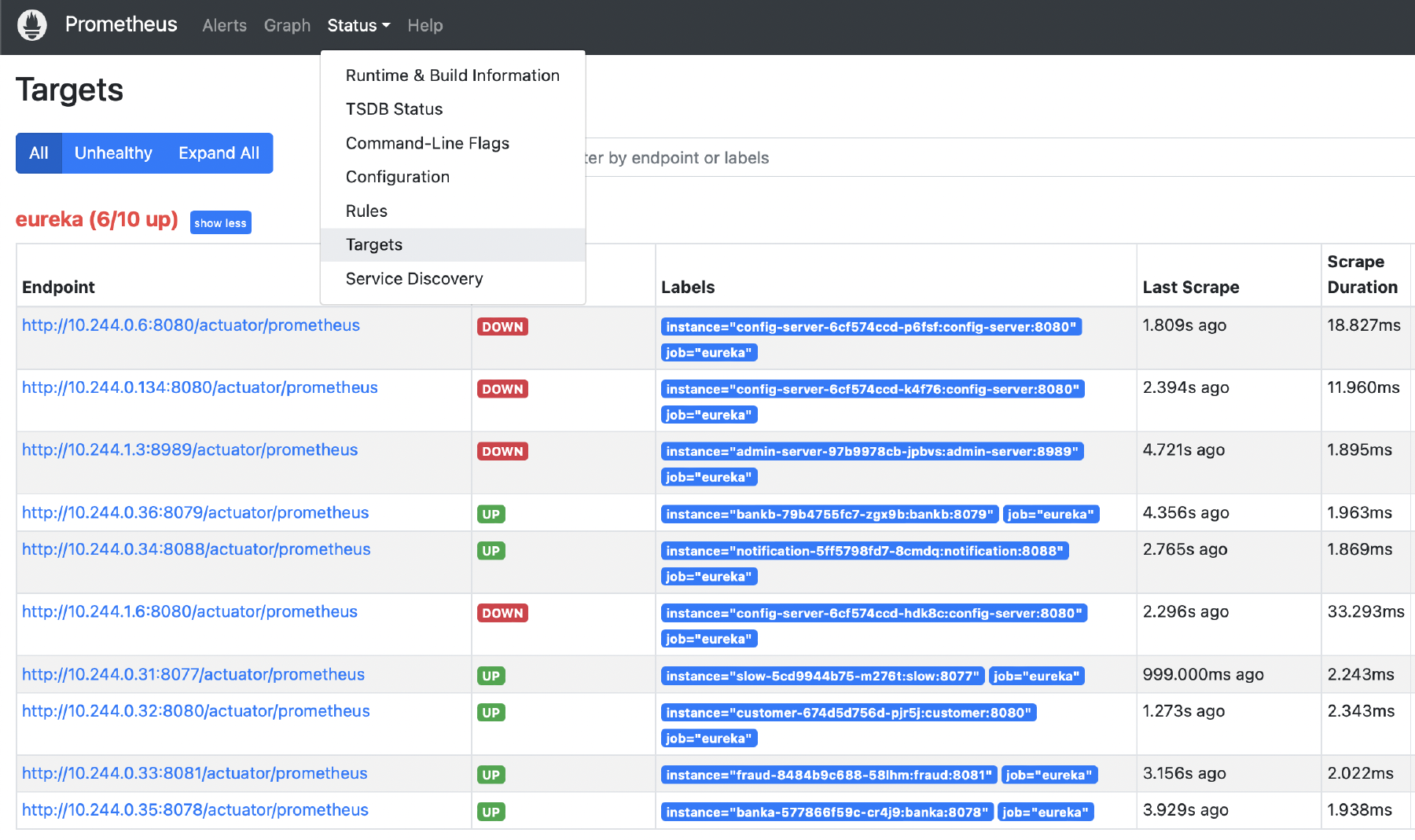Open endpoint 10.244.0.31:8077 link
The height and width of the screenshot is (840, 1415).
coord(193,674)
